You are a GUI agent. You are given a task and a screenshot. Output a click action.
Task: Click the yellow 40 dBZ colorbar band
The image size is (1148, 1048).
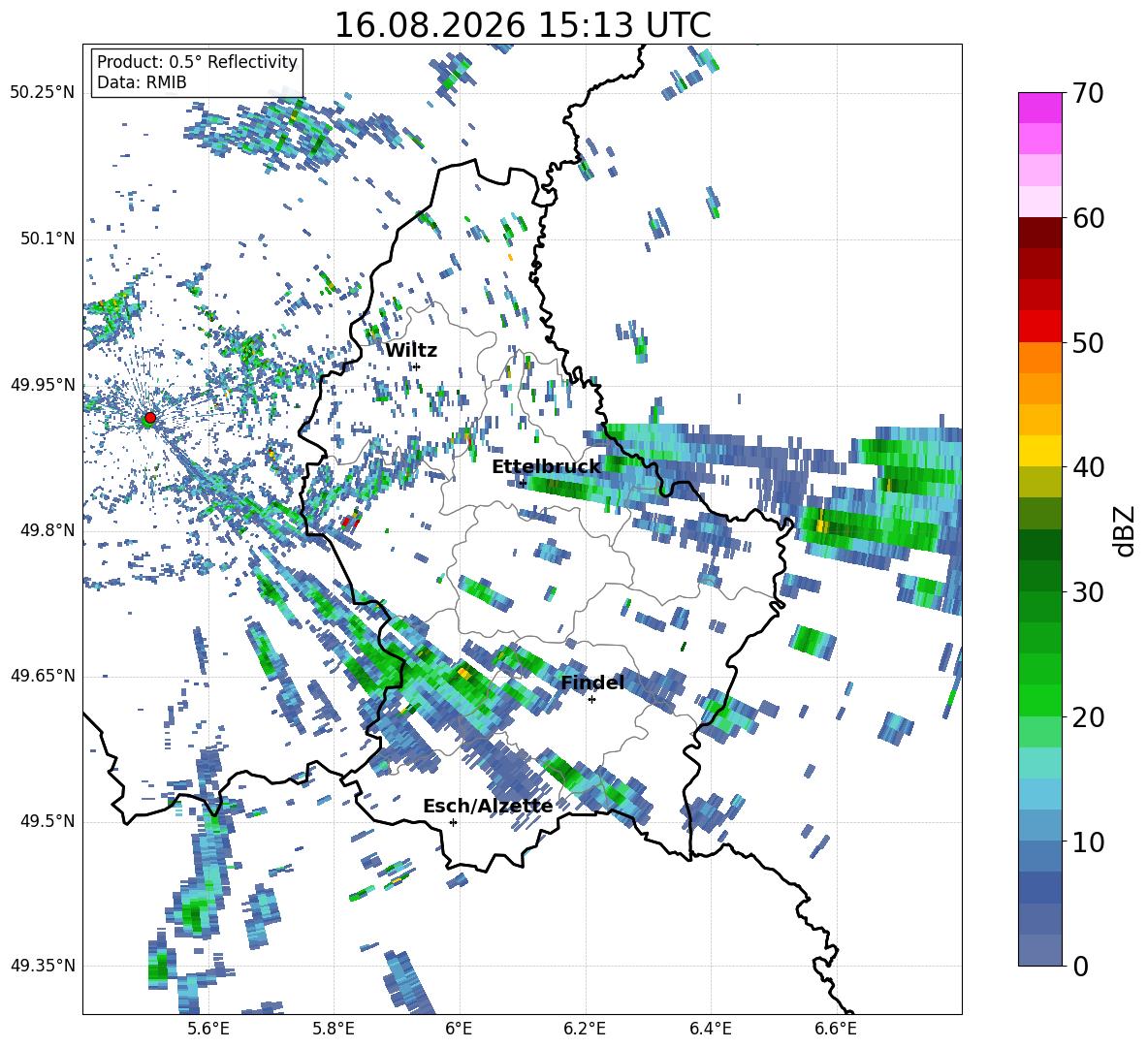coord(1039,450)
